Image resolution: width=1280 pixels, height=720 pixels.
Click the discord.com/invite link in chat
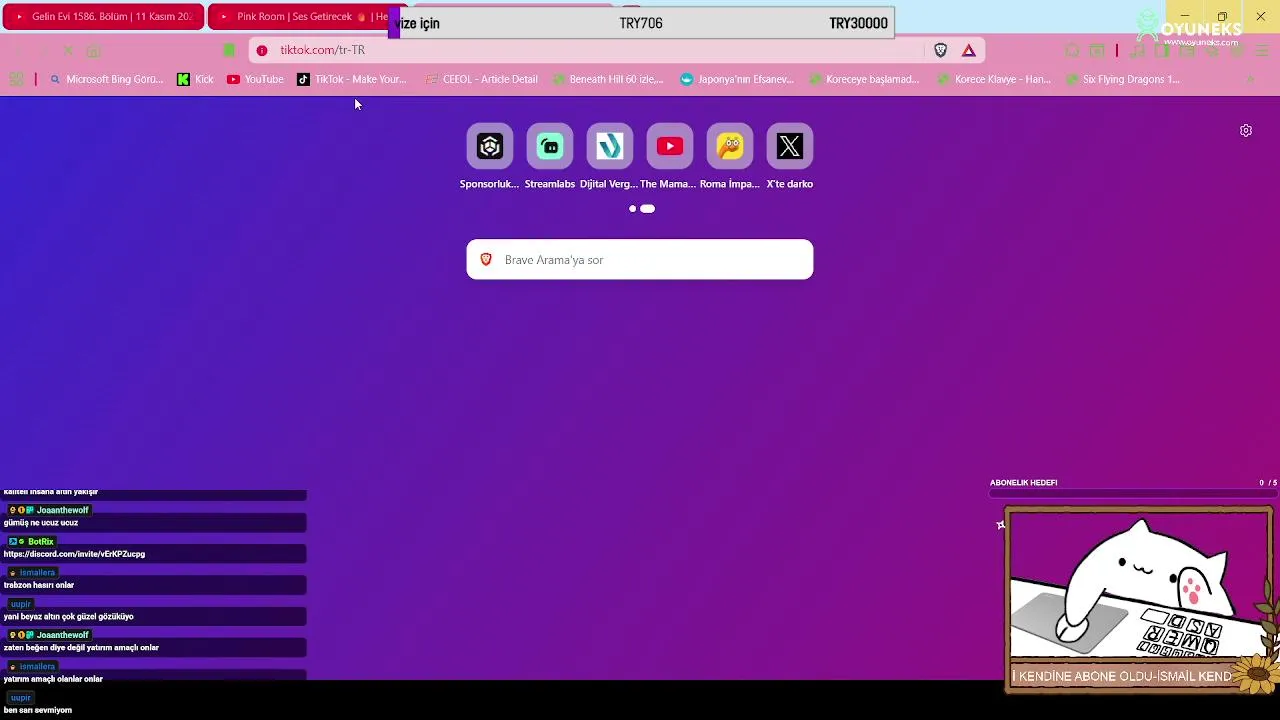(x=75, y=554)
